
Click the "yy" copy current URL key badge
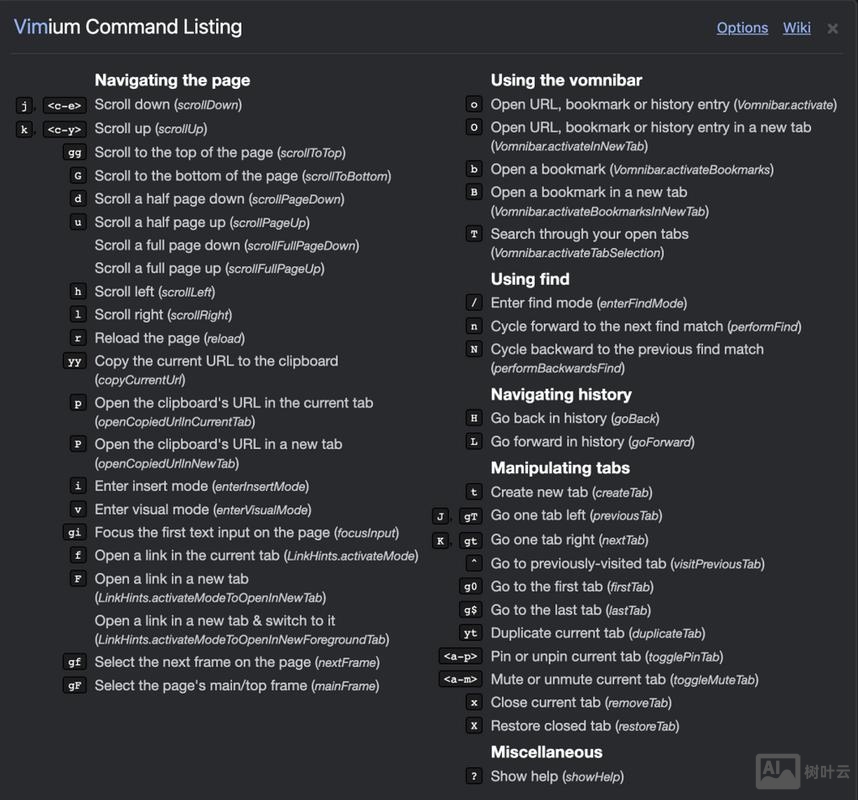coord(75,361)
